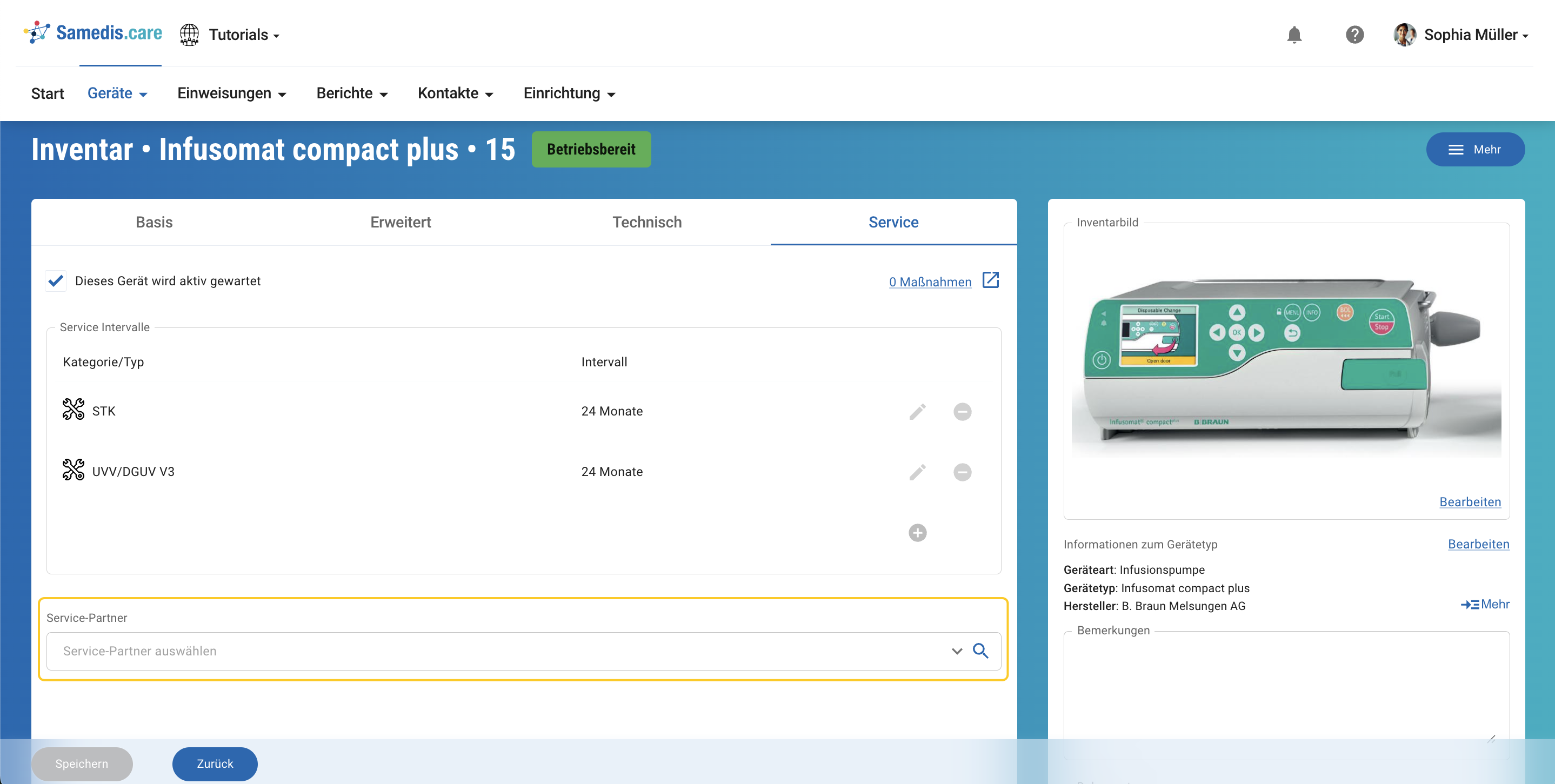
Task: Open Maßnahmen in external view icon
Action: (990, 280)
